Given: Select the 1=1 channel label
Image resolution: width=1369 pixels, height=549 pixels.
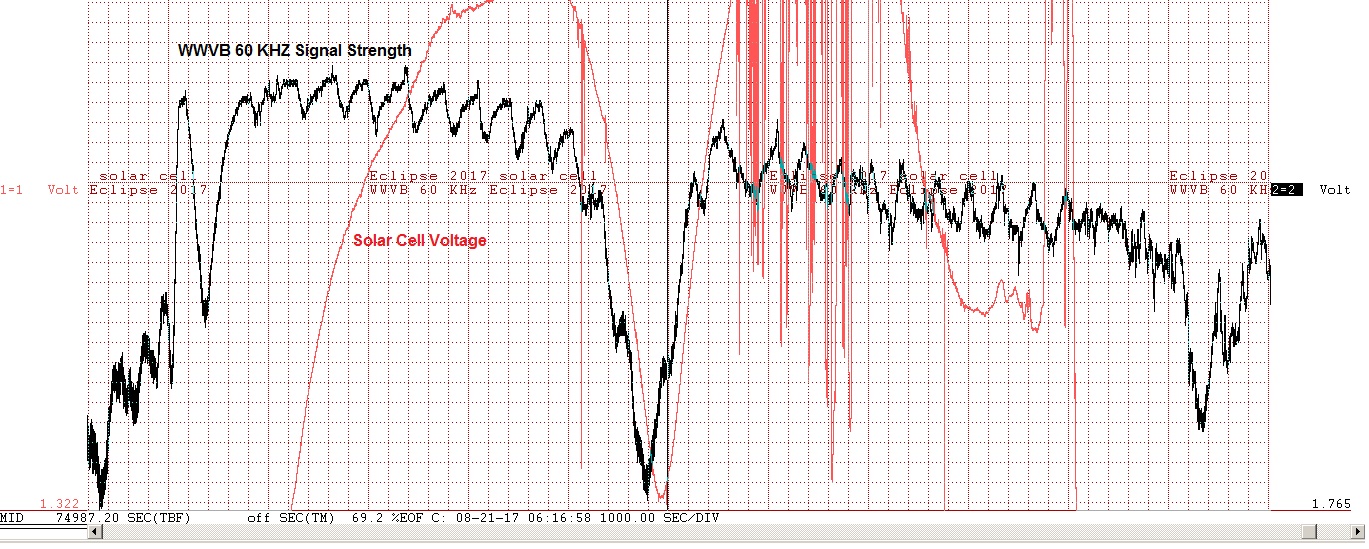Looking at the screenshot, I should click(14, 189).
